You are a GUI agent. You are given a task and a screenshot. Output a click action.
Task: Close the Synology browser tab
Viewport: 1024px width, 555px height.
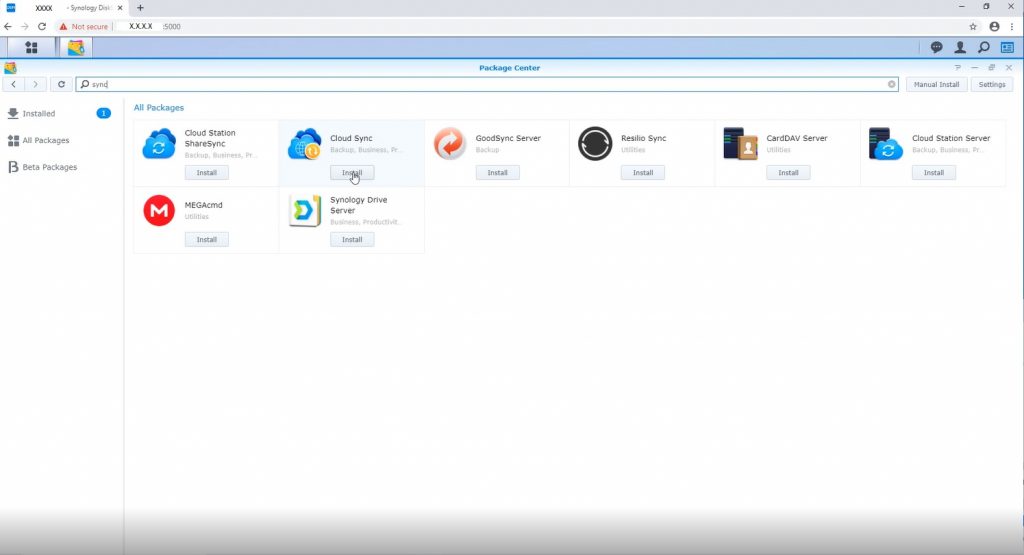120,8
